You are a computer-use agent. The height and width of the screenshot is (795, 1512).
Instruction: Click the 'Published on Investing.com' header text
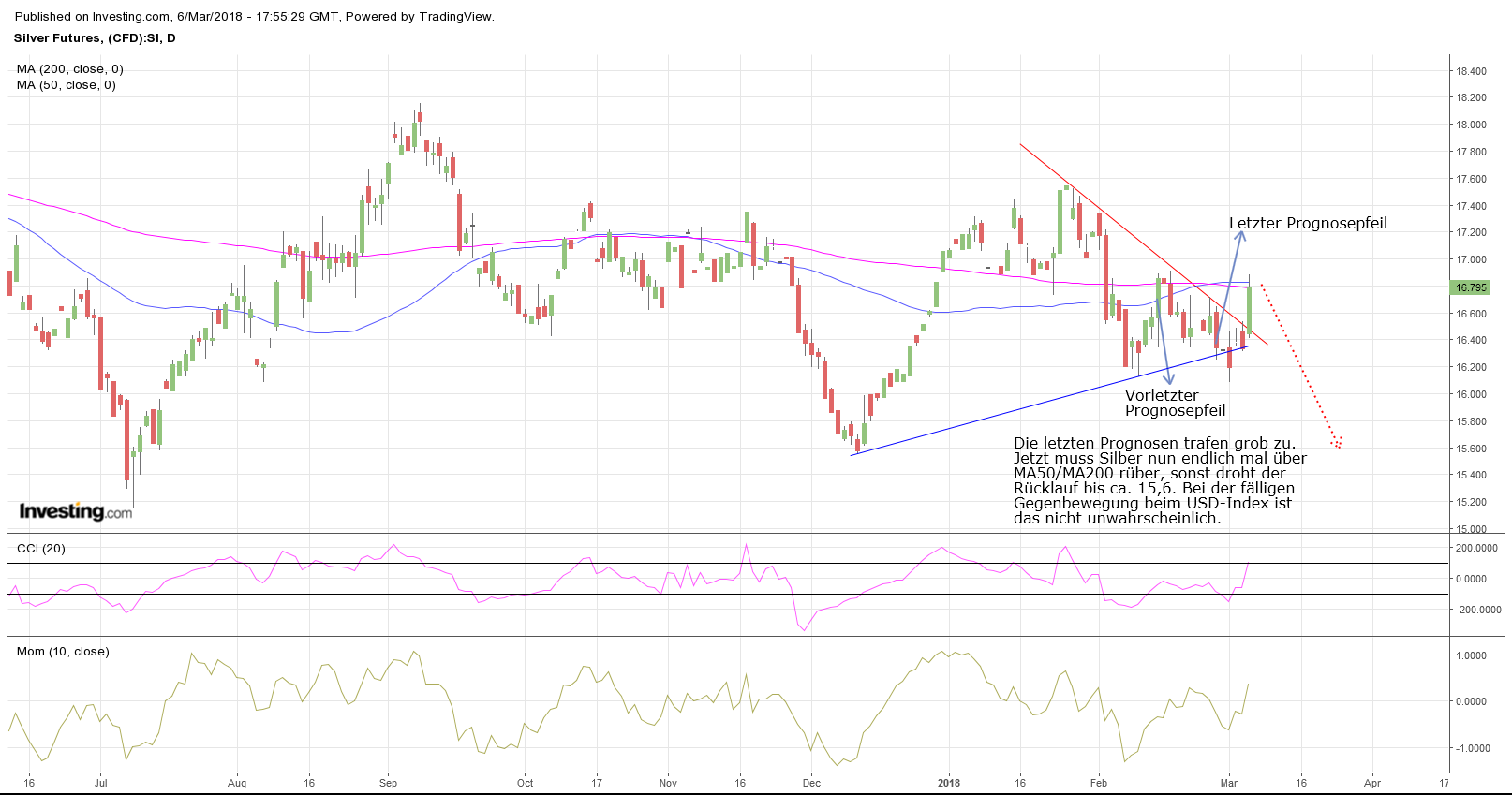click(255, 17)
